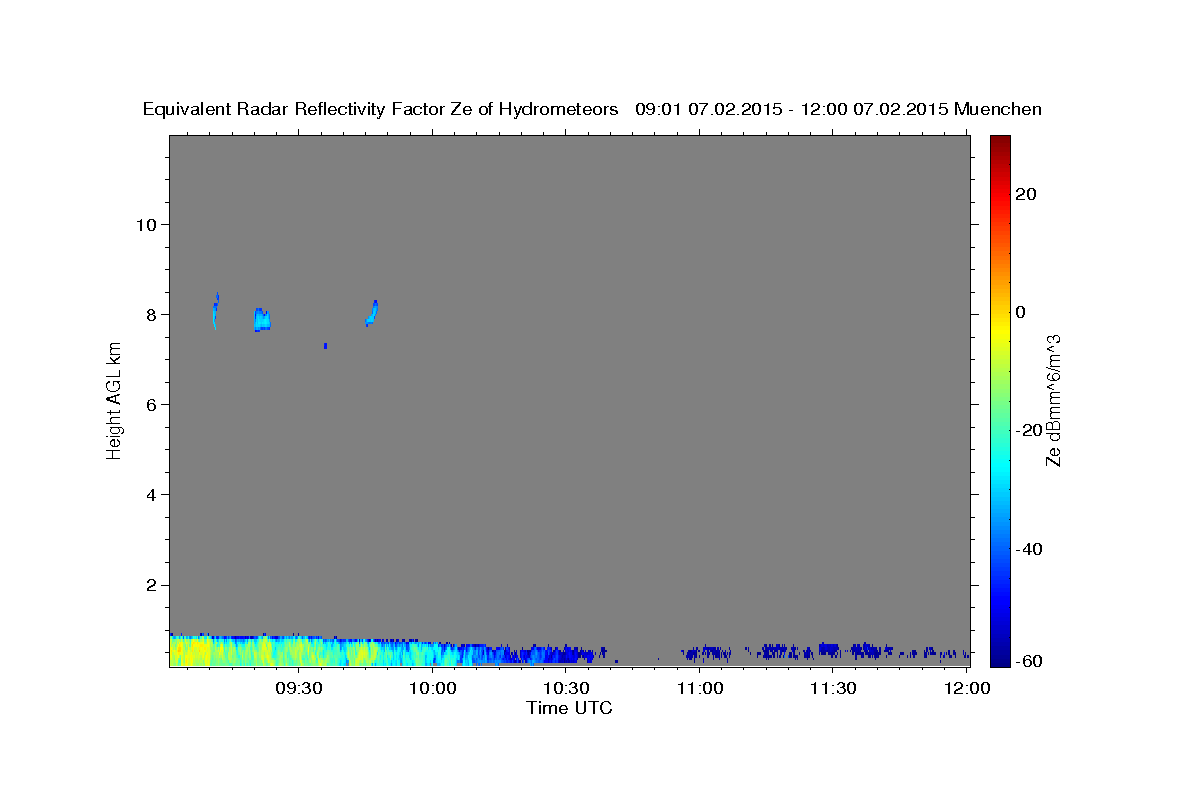
Task: Click the date range '09:01 07.02.2015 - 12:00 07.02.2015 Muenchen'
Action: coord(839,110)
